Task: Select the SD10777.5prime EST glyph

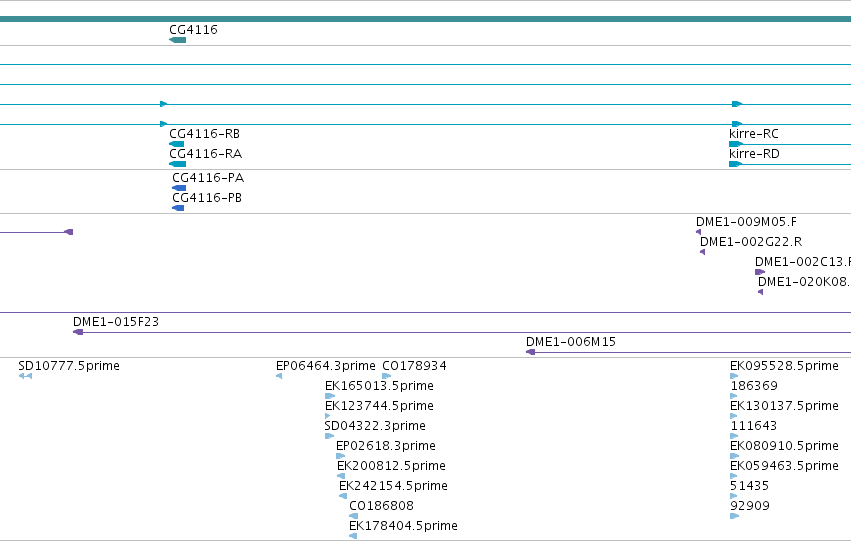Action: click(25, 376)
